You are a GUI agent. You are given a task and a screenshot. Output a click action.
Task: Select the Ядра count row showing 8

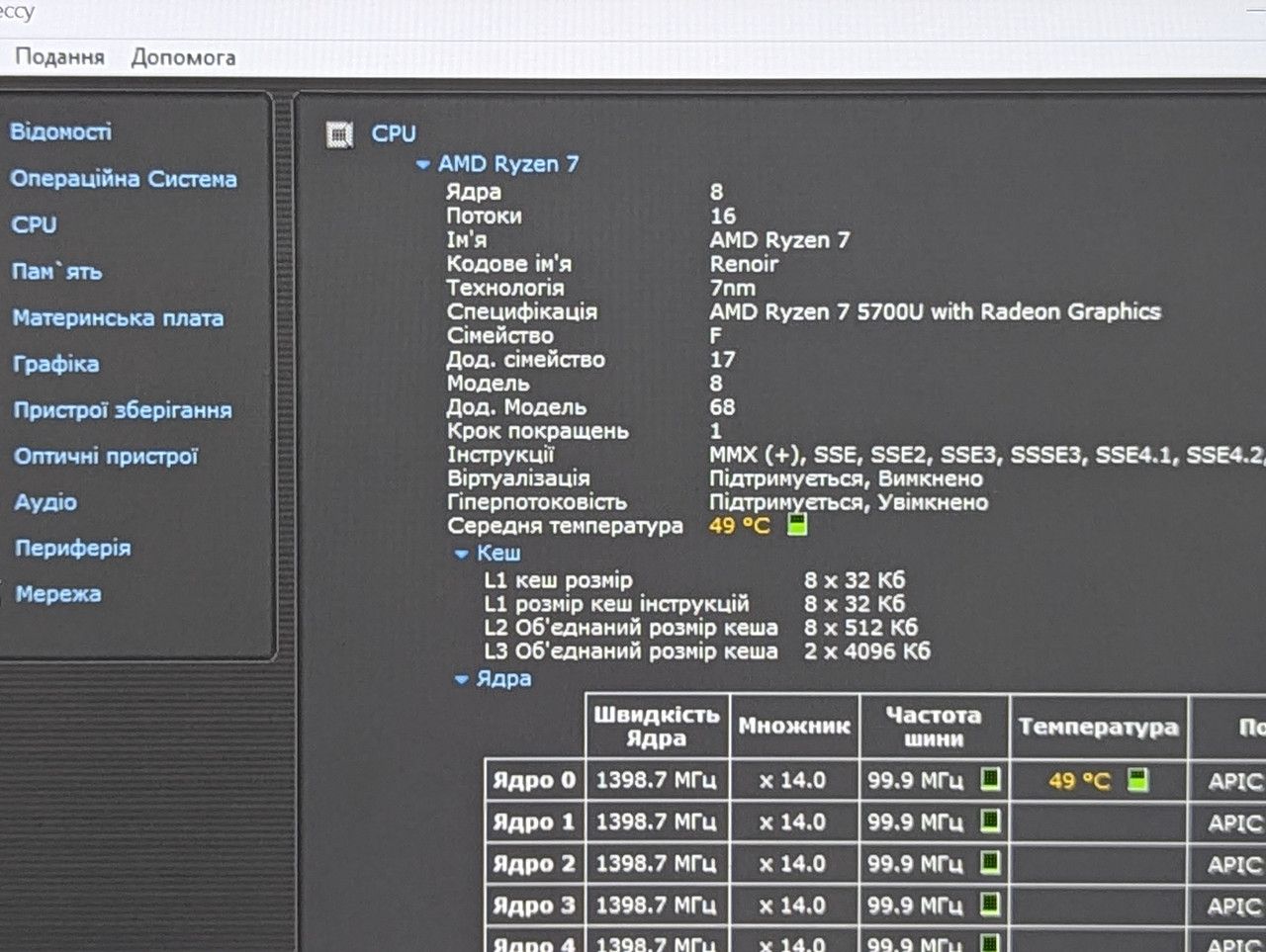584,192
